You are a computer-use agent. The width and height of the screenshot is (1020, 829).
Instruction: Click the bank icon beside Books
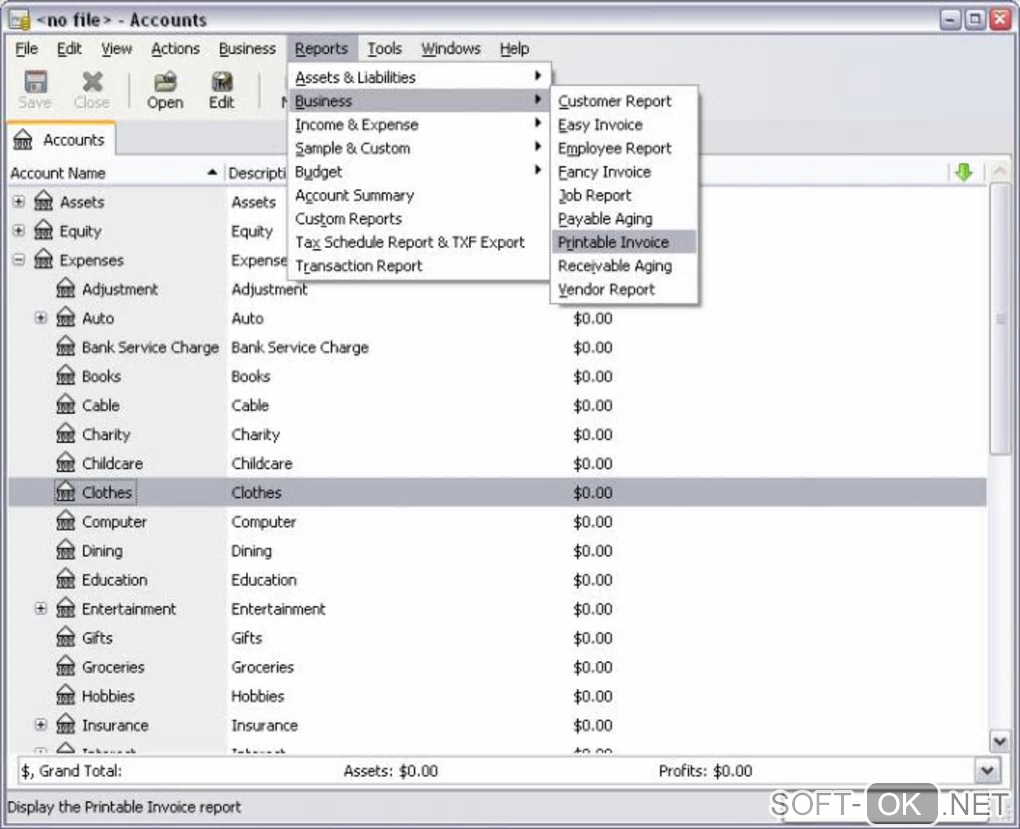pyautogui.click(x=66, y=375)
